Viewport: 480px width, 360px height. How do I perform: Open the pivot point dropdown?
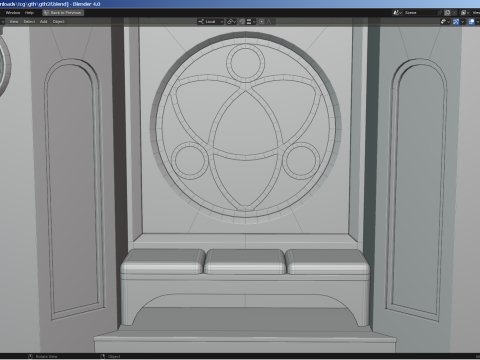tap(231, 22)
